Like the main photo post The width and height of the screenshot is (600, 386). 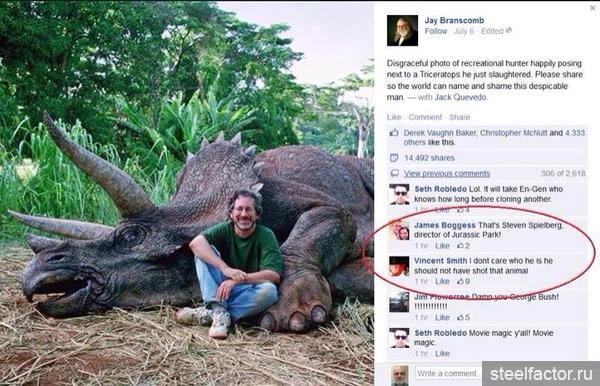click(394, 117)
